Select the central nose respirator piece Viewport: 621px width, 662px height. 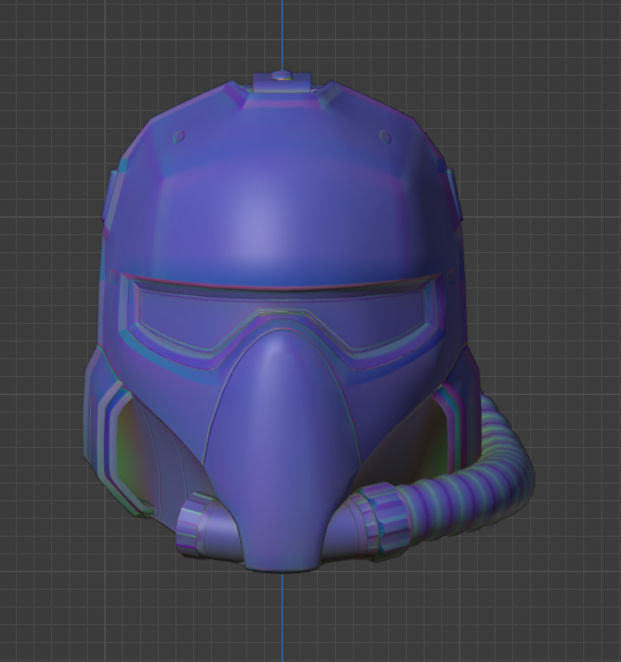pos(282,452)
